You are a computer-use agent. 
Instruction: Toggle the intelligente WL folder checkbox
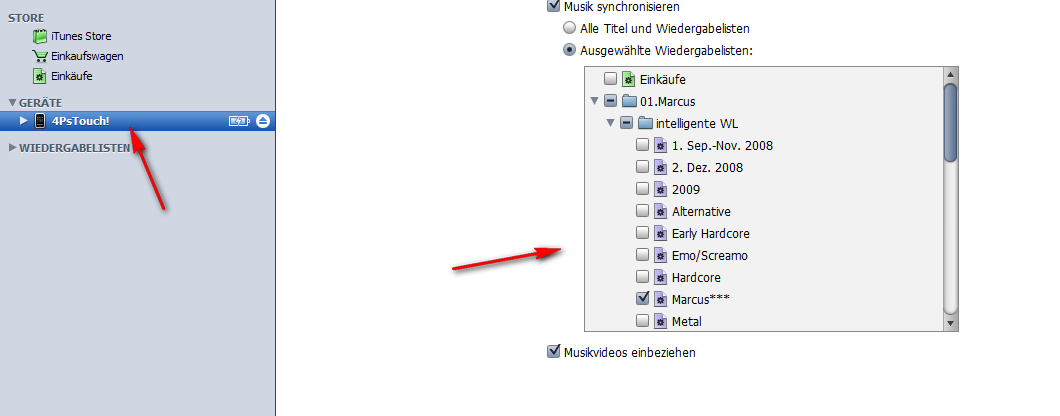pyautogui.click(x=627, y=123)
